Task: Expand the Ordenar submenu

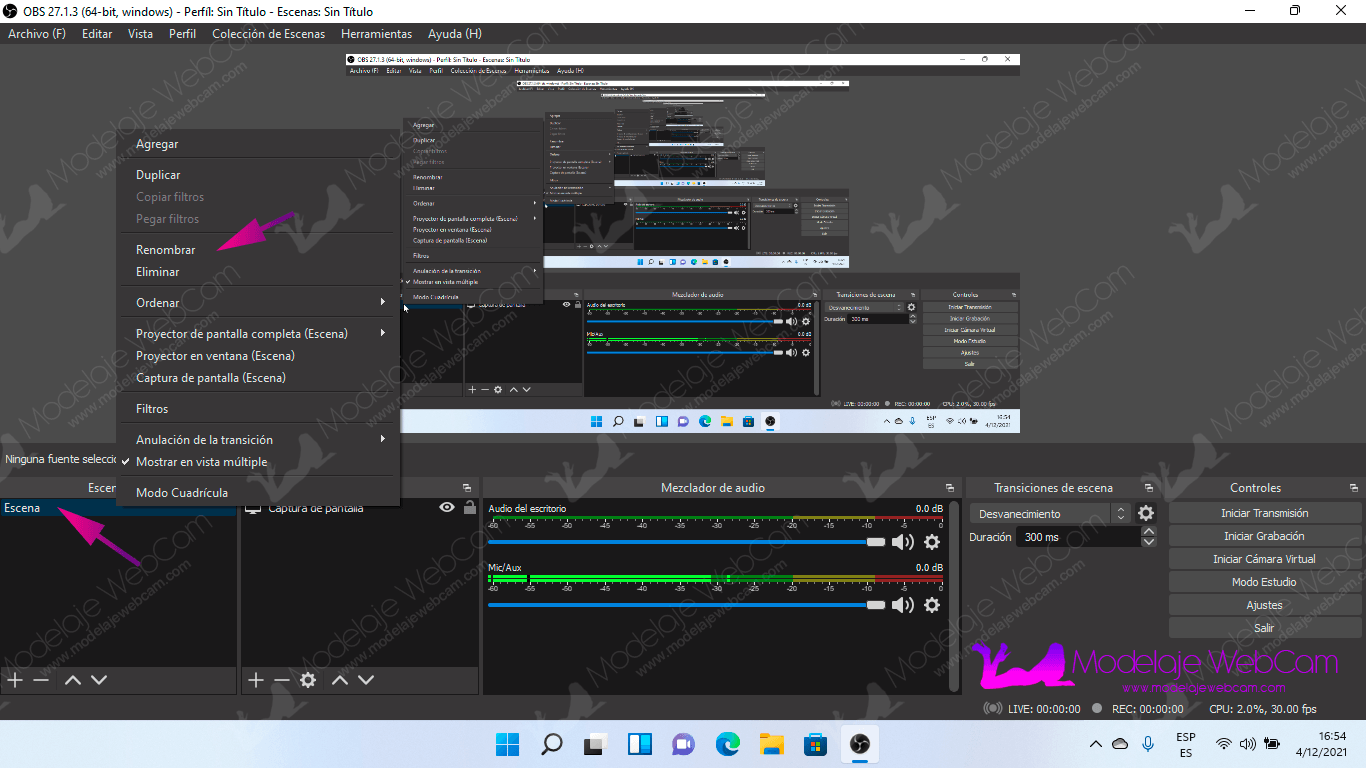Action: point(260,303)
